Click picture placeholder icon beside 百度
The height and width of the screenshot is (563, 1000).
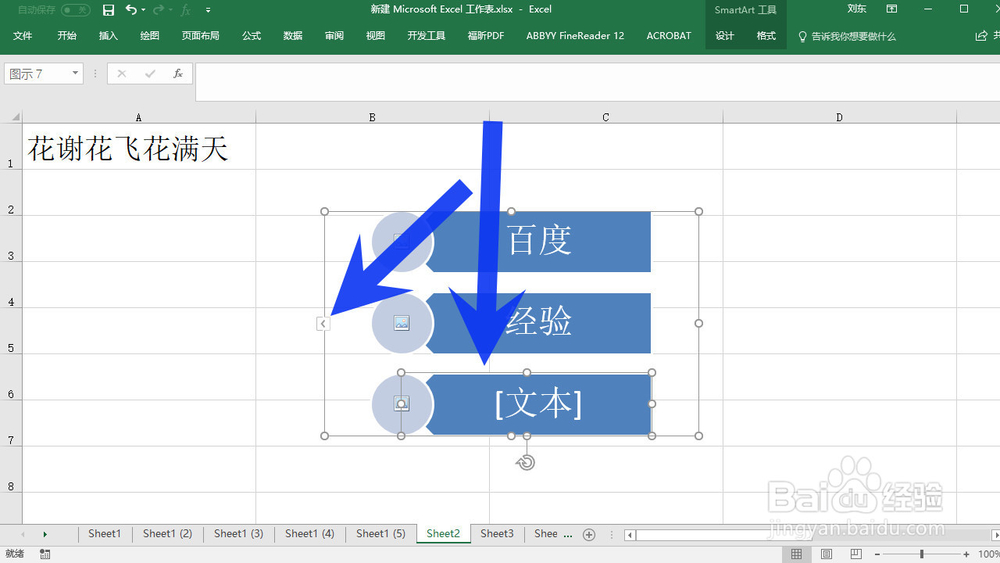(401, 241)
